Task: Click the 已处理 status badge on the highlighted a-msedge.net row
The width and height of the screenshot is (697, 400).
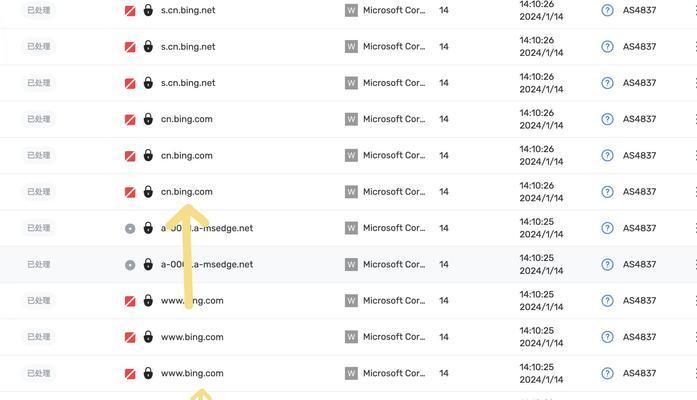Action: tap(39, 264)
